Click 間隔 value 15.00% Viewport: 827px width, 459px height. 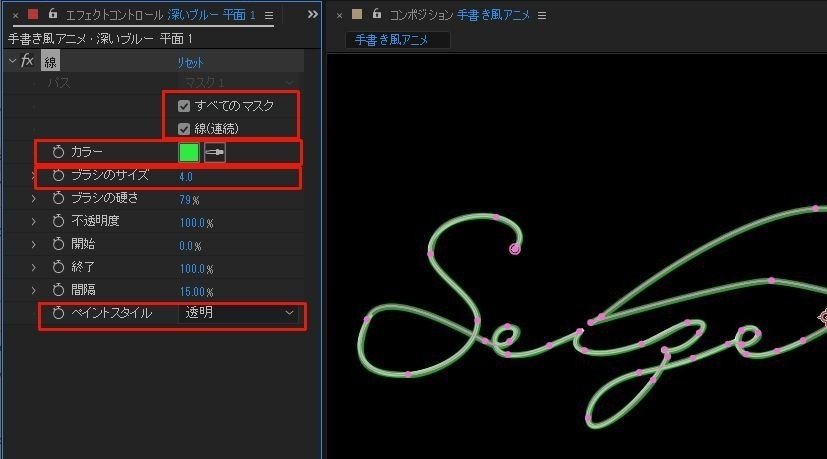[x=196, y=292]
